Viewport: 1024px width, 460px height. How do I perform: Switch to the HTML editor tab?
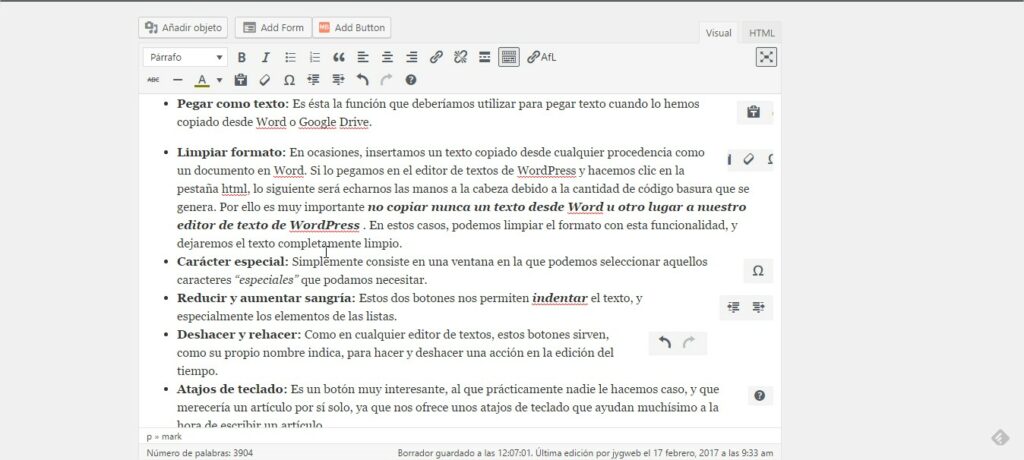pyautogui.click(x=761, y=33)
